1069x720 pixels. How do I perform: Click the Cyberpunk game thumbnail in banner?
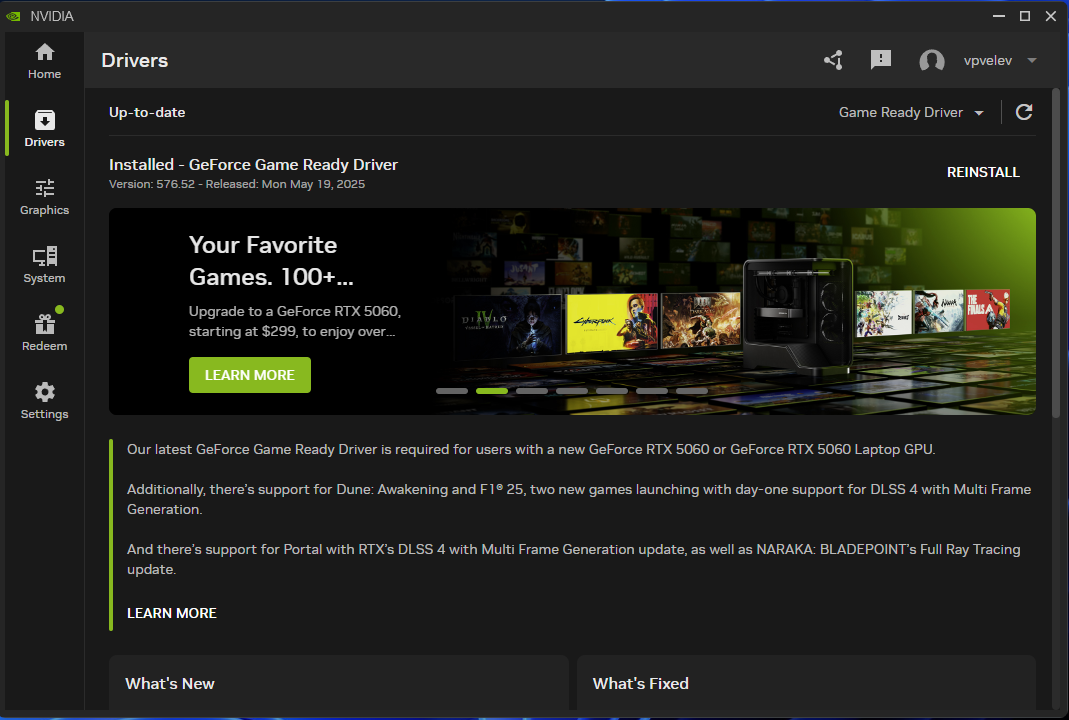[612, 323]
